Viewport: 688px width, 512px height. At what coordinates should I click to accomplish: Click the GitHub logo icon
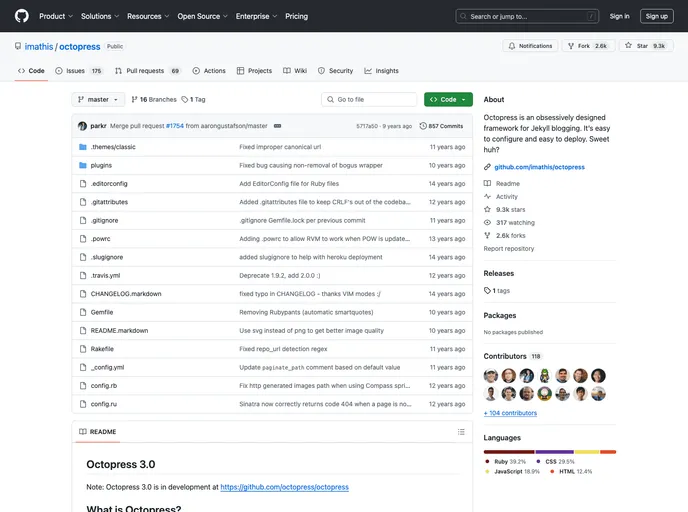pos(22,16)
